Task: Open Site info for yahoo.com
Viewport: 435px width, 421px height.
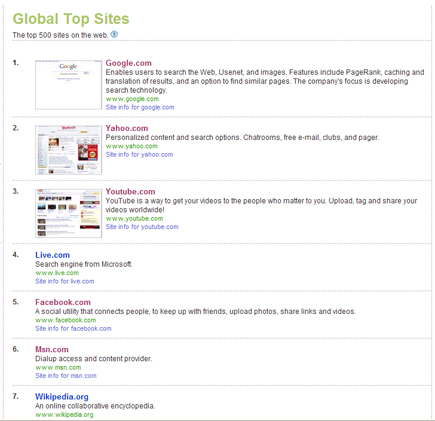Action: 139,155
